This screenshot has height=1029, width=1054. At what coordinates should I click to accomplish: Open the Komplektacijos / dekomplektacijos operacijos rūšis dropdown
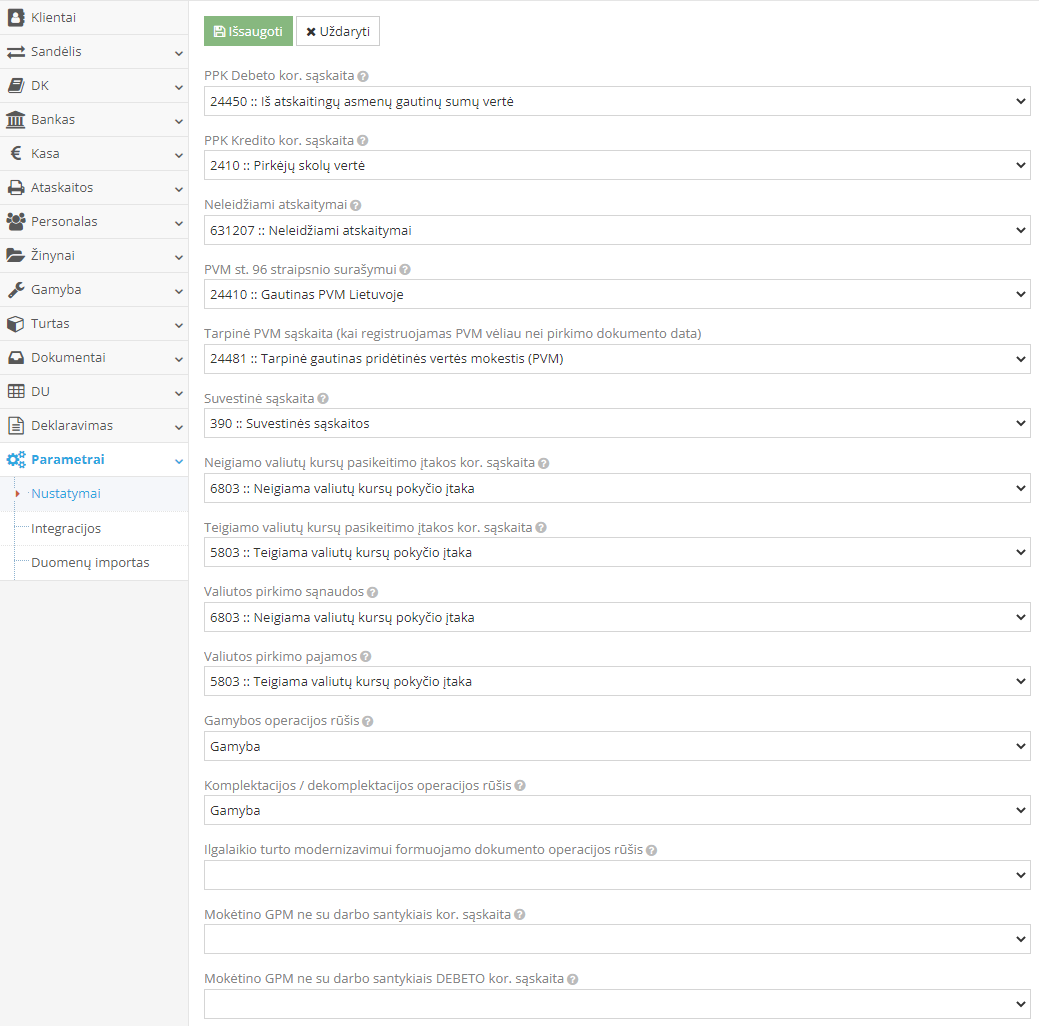[618, 811]
